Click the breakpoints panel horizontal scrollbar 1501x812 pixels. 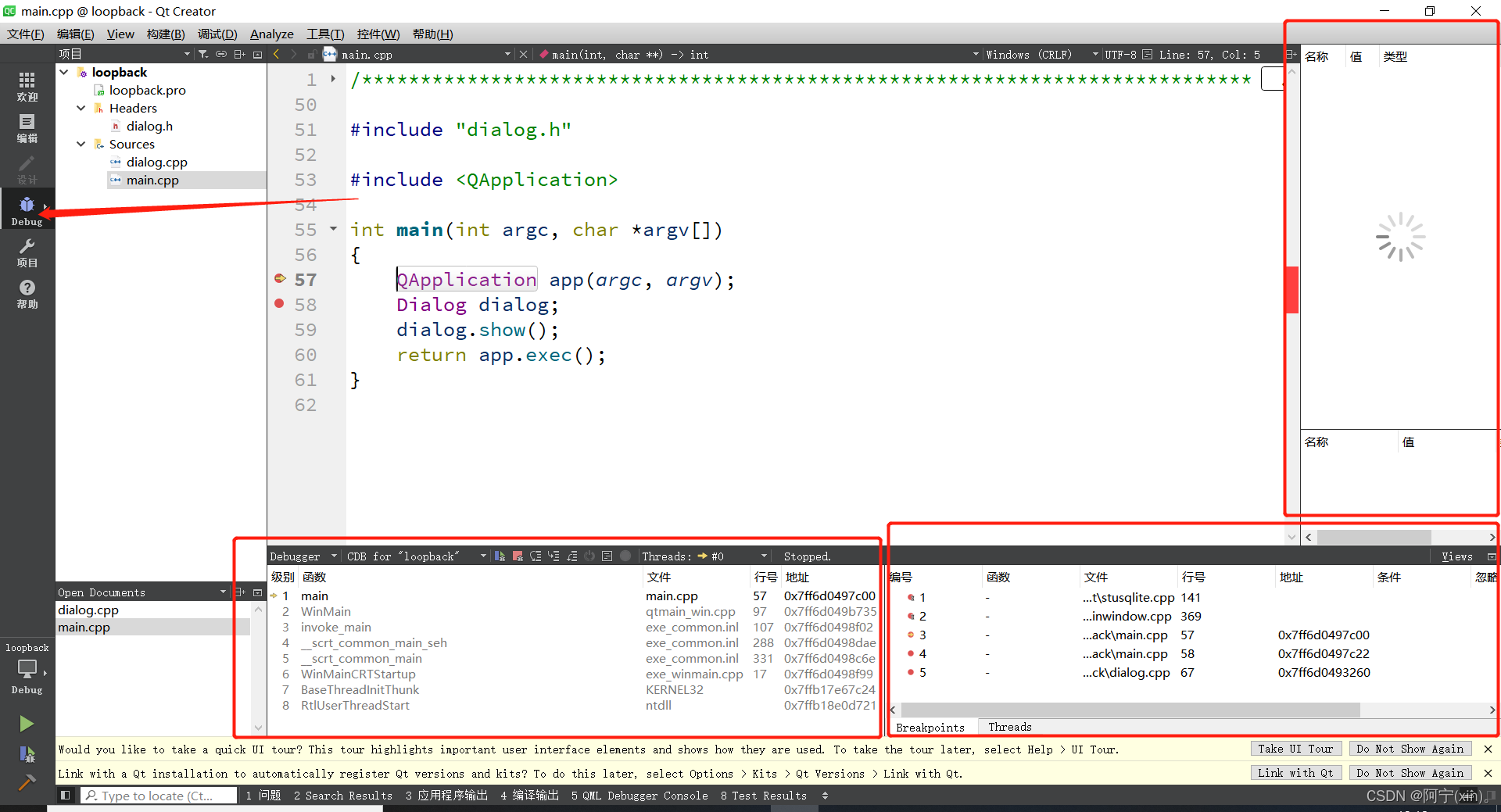tap(1130, 710)
